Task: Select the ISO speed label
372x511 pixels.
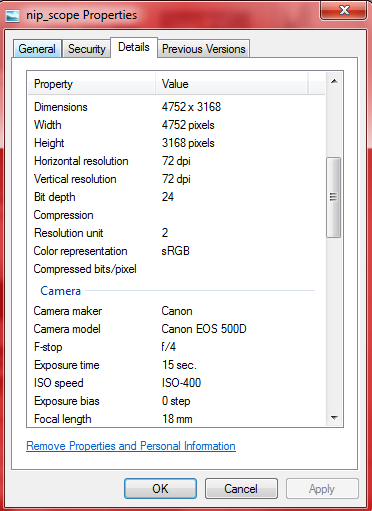Action: 59,383
